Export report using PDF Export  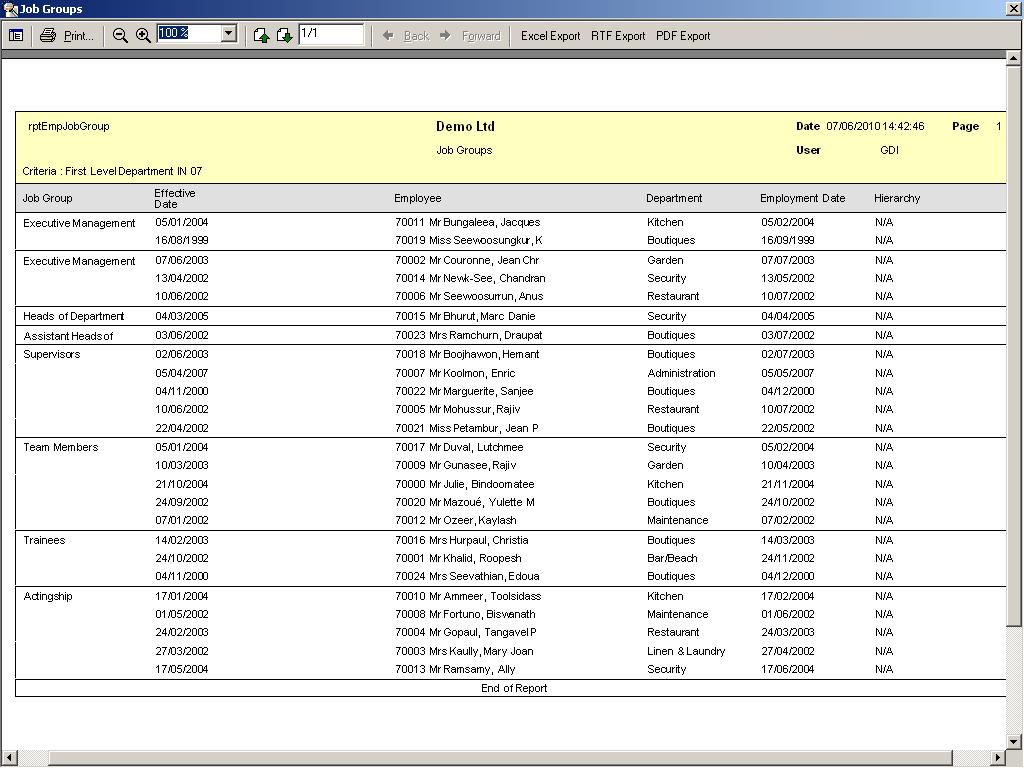683,35
